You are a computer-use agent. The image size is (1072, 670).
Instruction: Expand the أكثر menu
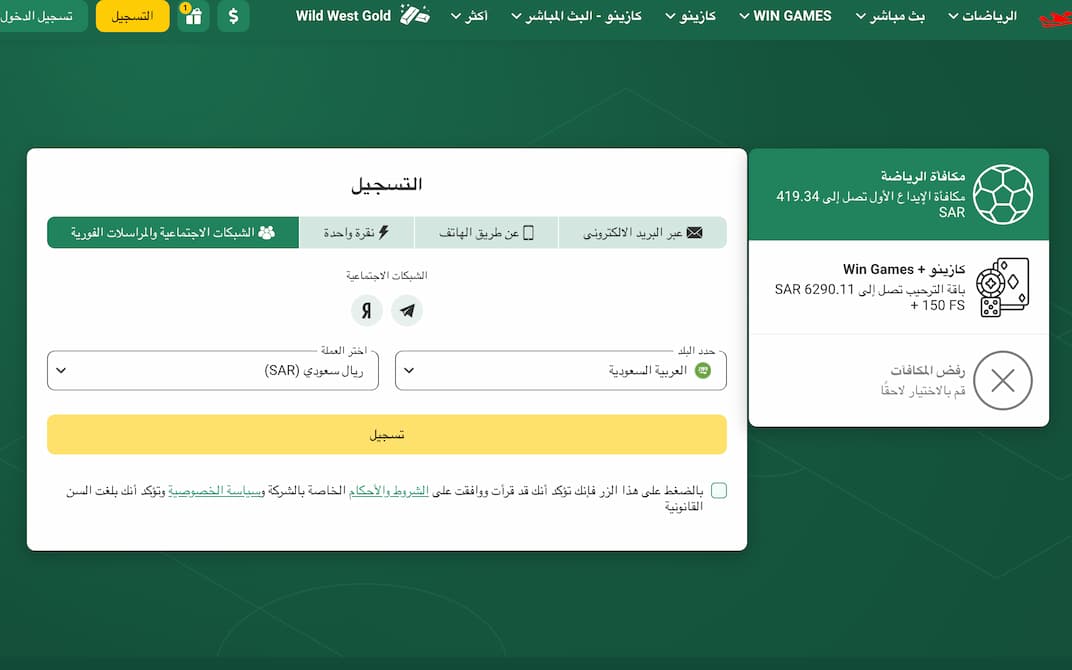click(469, 16)
